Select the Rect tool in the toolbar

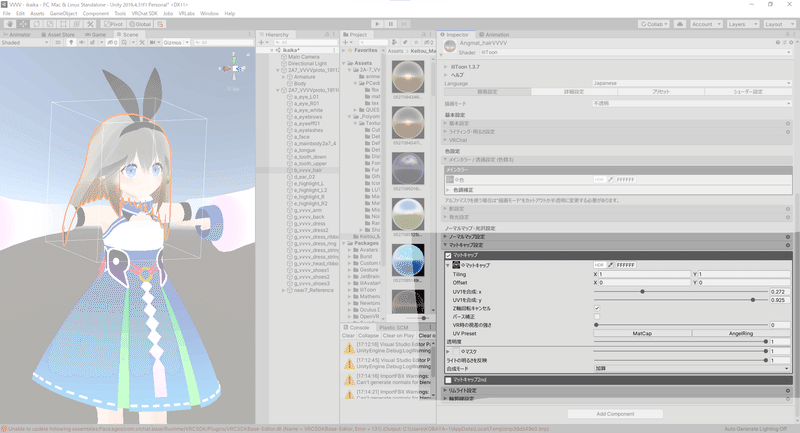(63, 24)
